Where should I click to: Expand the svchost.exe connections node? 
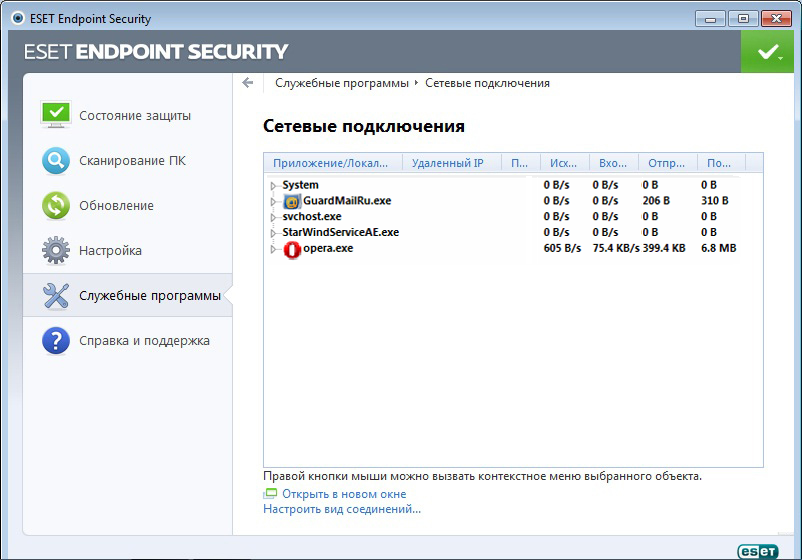[273, 217]
